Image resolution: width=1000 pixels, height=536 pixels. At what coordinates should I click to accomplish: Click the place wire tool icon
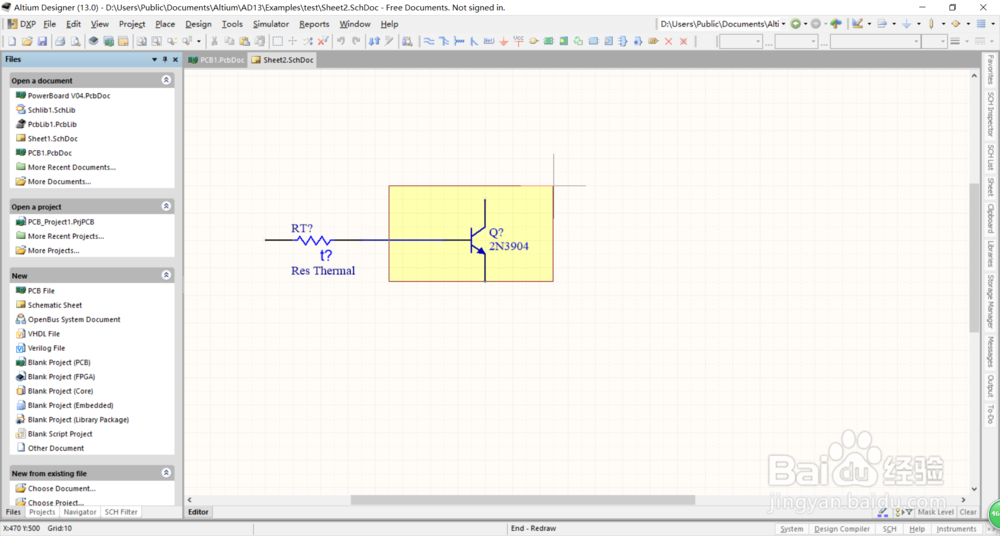[x=429, y=41]
